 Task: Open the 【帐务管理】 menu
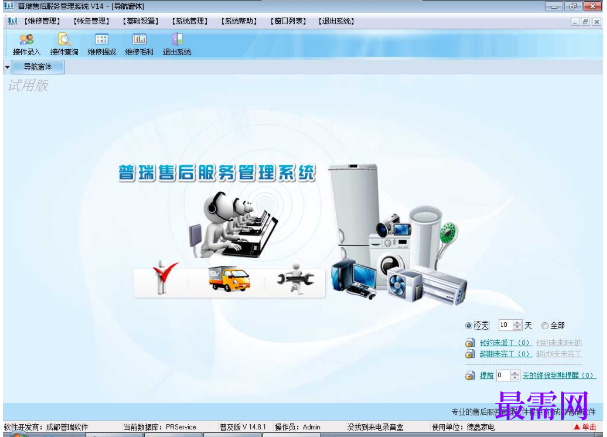click(x=91, y=21)
